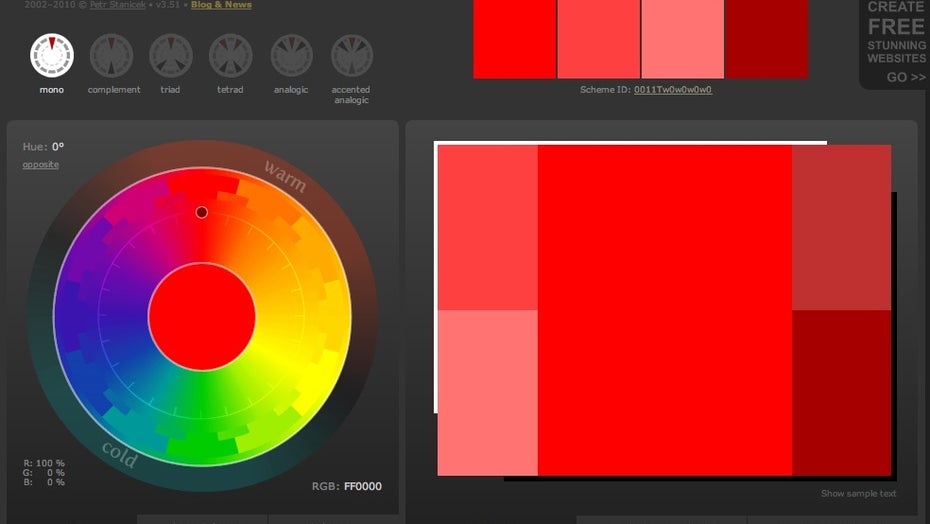Click the RGB value FF0000
This screenshot has height=524, width=930.
[x=362, y=487]
